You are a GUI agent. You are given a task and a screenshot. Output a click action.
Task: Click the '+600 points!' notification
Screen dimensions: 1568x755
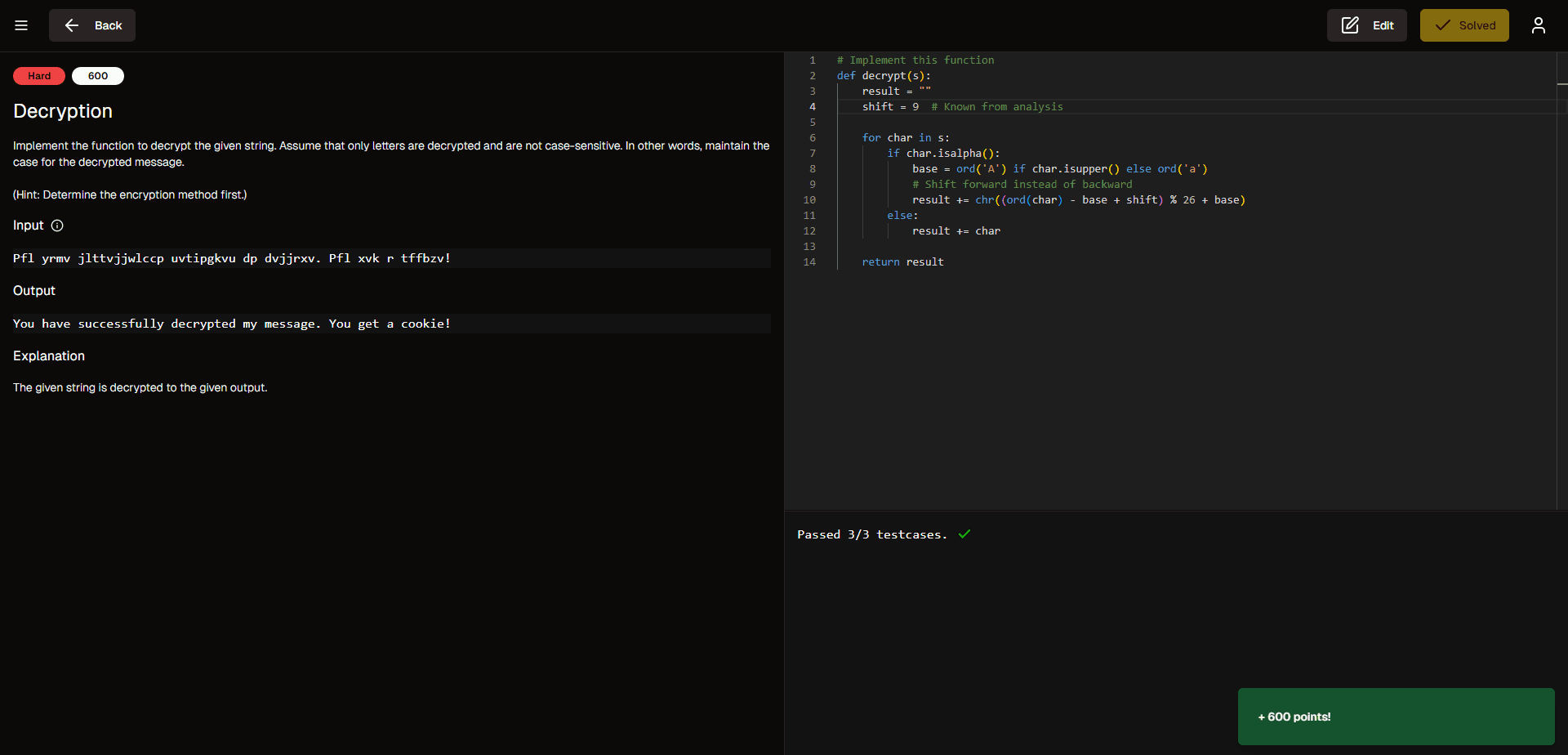(1396, 717)
